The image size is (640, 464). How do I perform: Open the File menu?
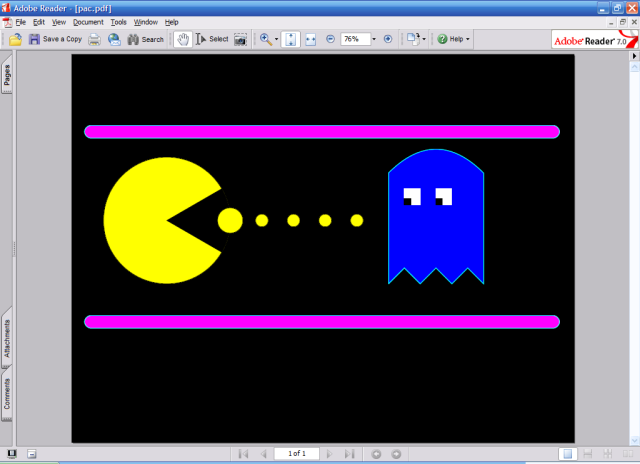20,22
